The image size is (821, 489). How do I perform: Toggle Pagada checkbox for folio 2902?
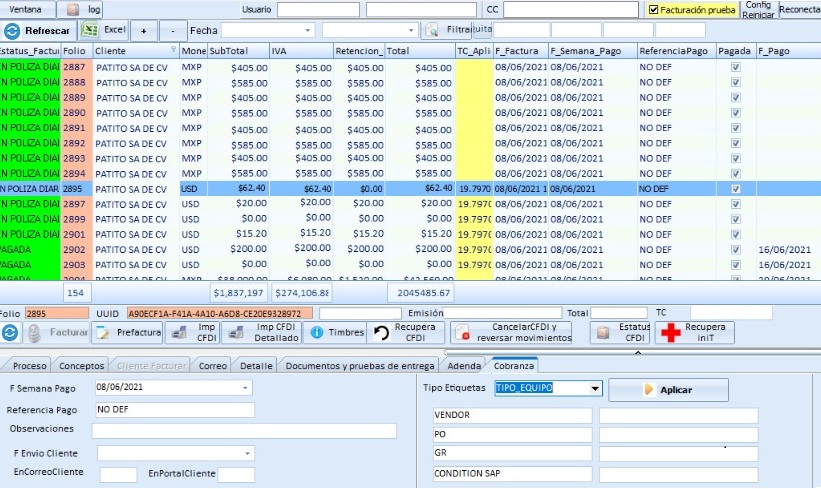[736, 250]
